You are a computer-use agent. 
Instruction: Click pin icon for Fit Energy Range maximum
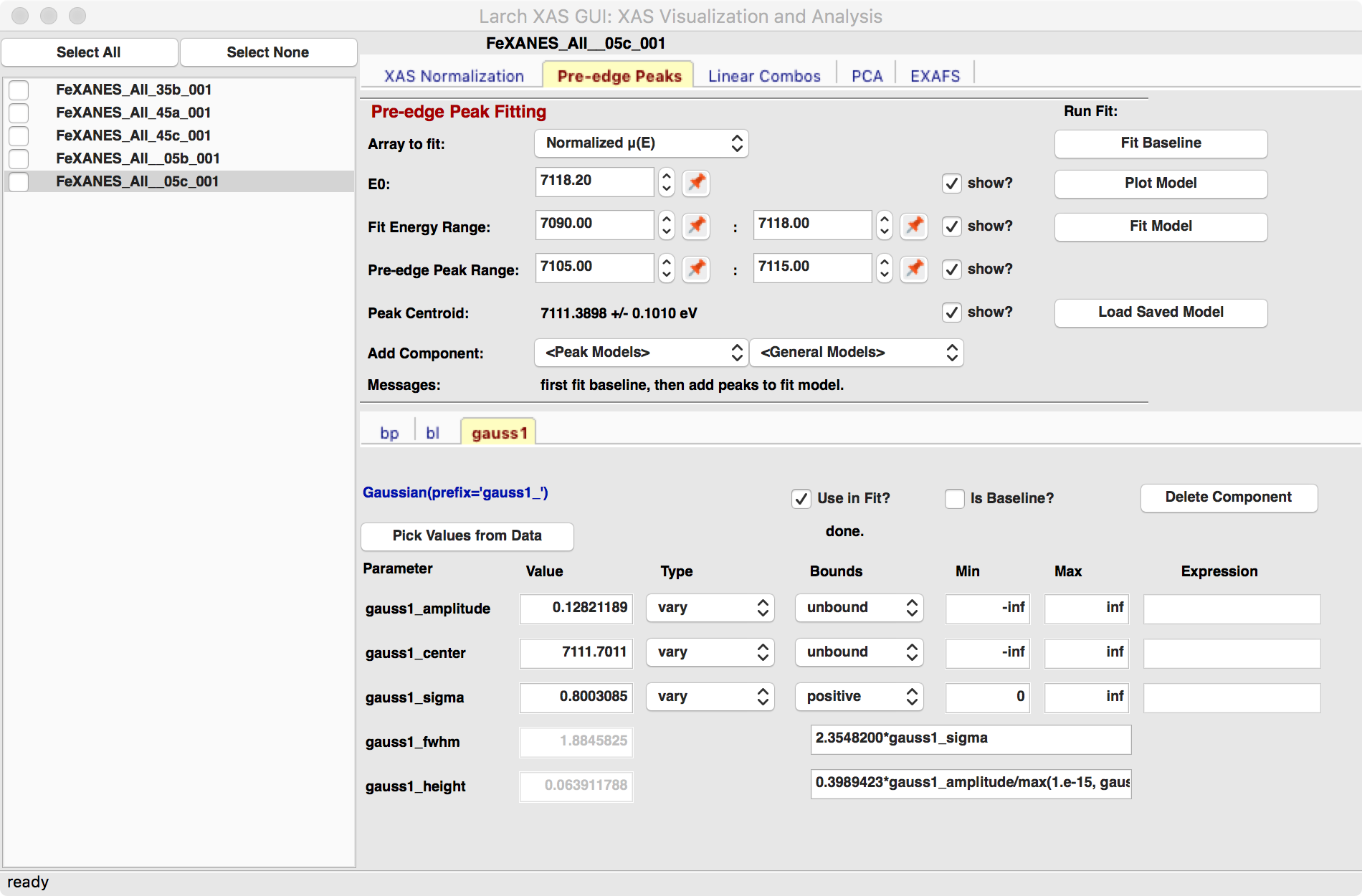[913, 226]
